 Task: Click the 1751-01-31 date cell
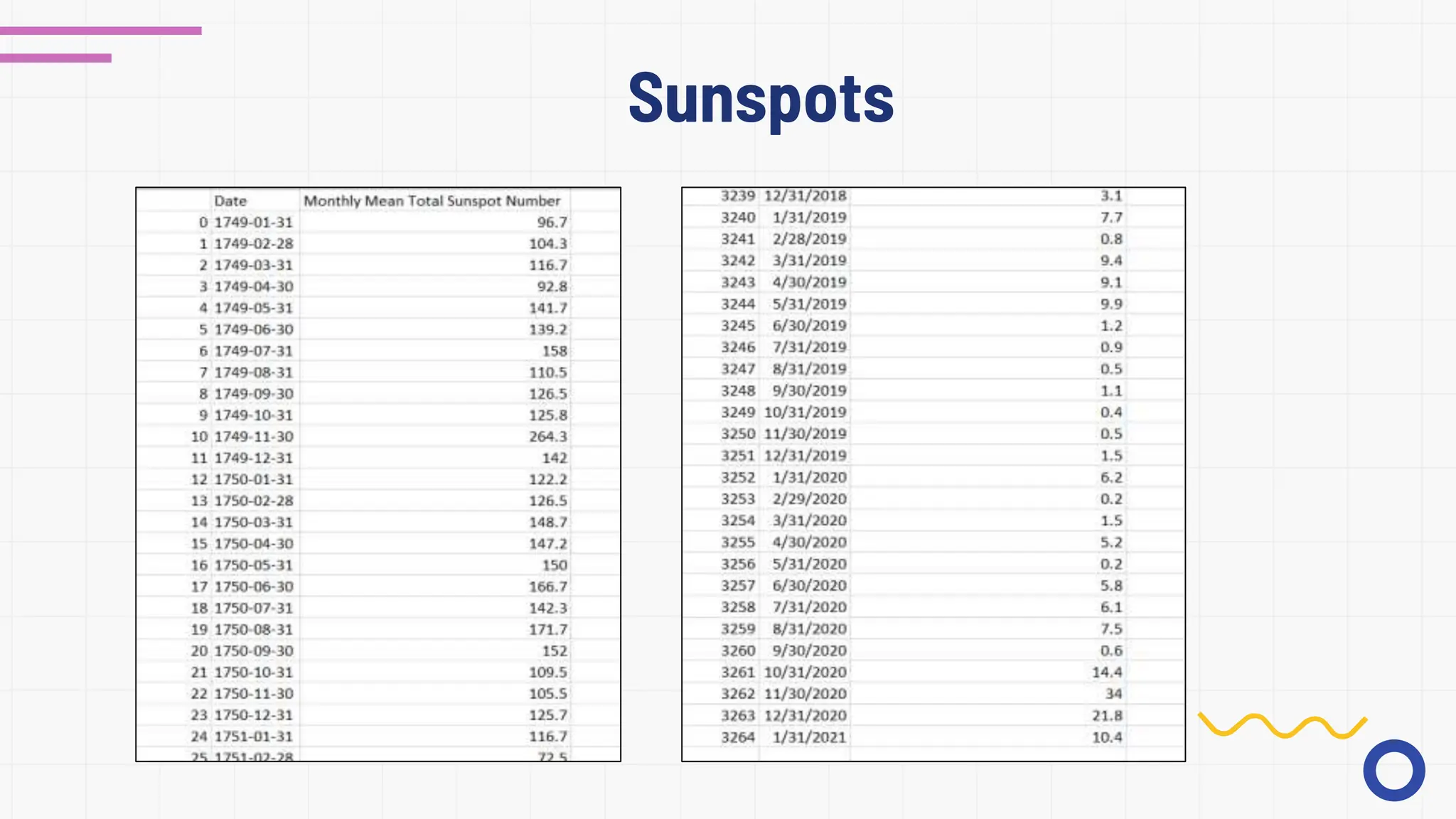click(x=254, y=736)
